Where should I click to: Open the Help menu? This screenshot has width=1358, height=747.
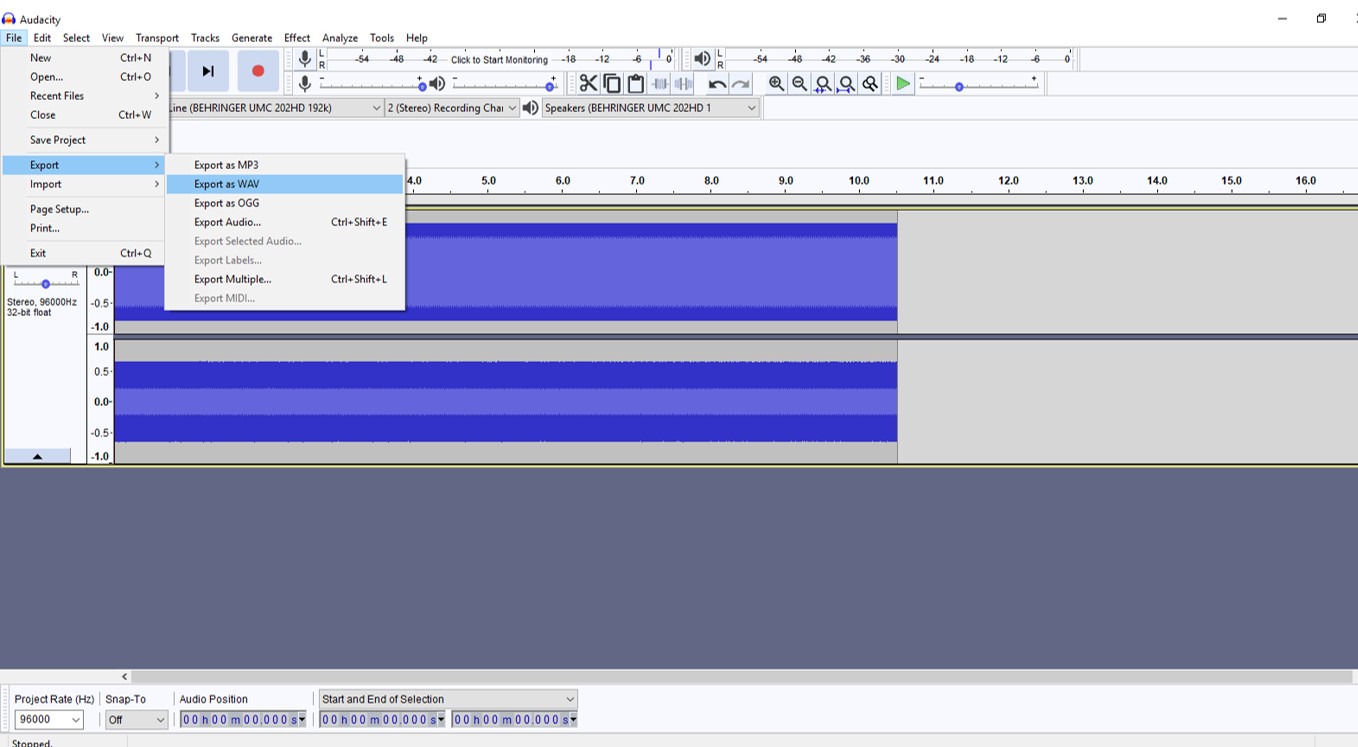pyautogui.click(x=417, y=38)
